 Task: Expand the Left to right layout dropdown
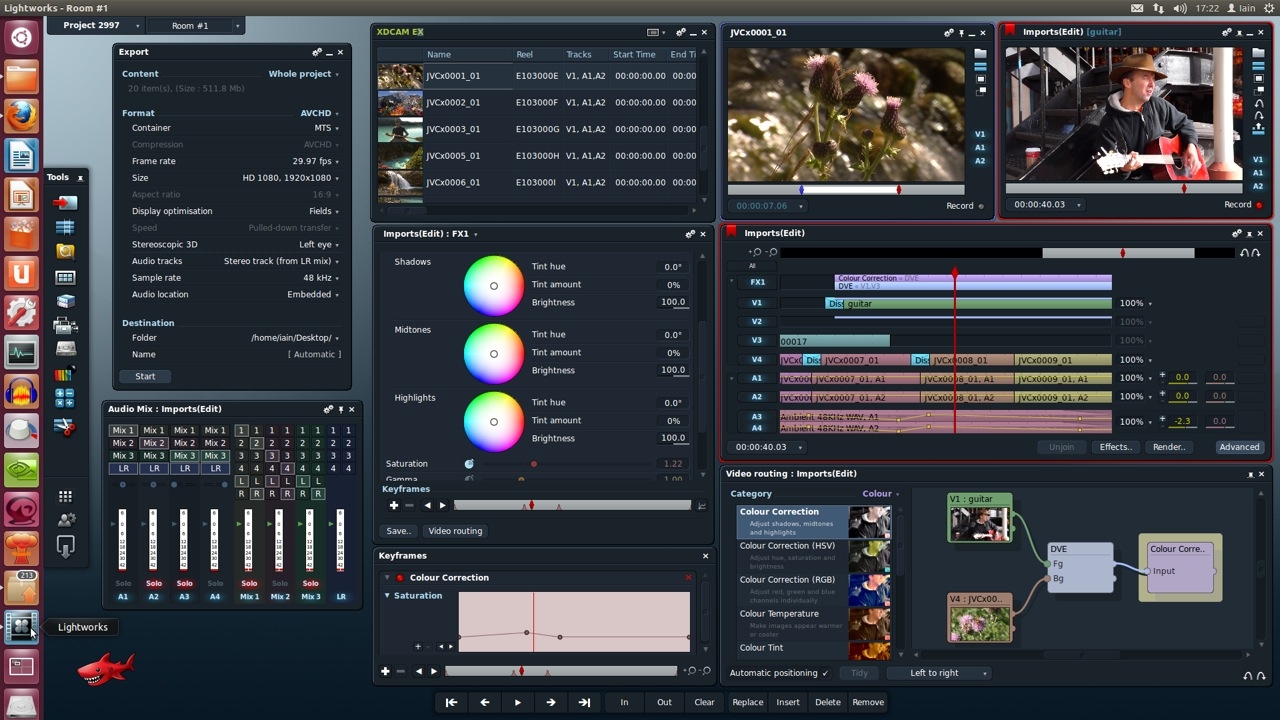coord(938,673)
